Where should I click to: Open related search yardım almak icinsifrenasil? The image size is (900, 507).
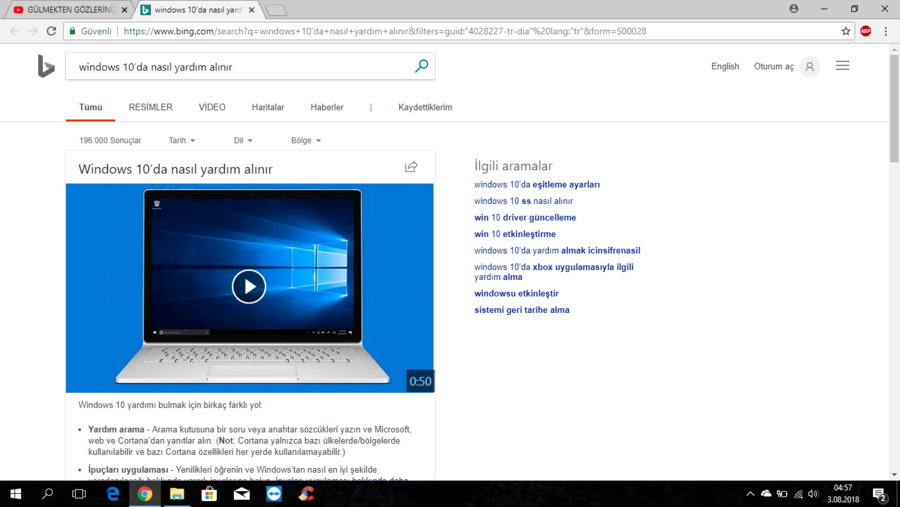click(x=557, y=250)
